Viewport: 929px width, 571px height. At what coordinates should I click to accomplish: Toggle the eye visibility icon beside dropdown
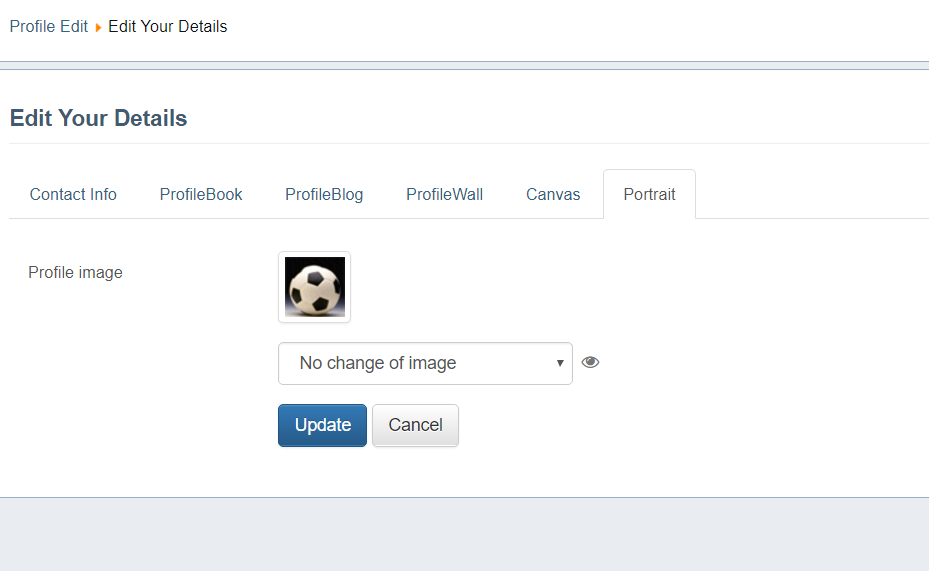tap(590, 362)
